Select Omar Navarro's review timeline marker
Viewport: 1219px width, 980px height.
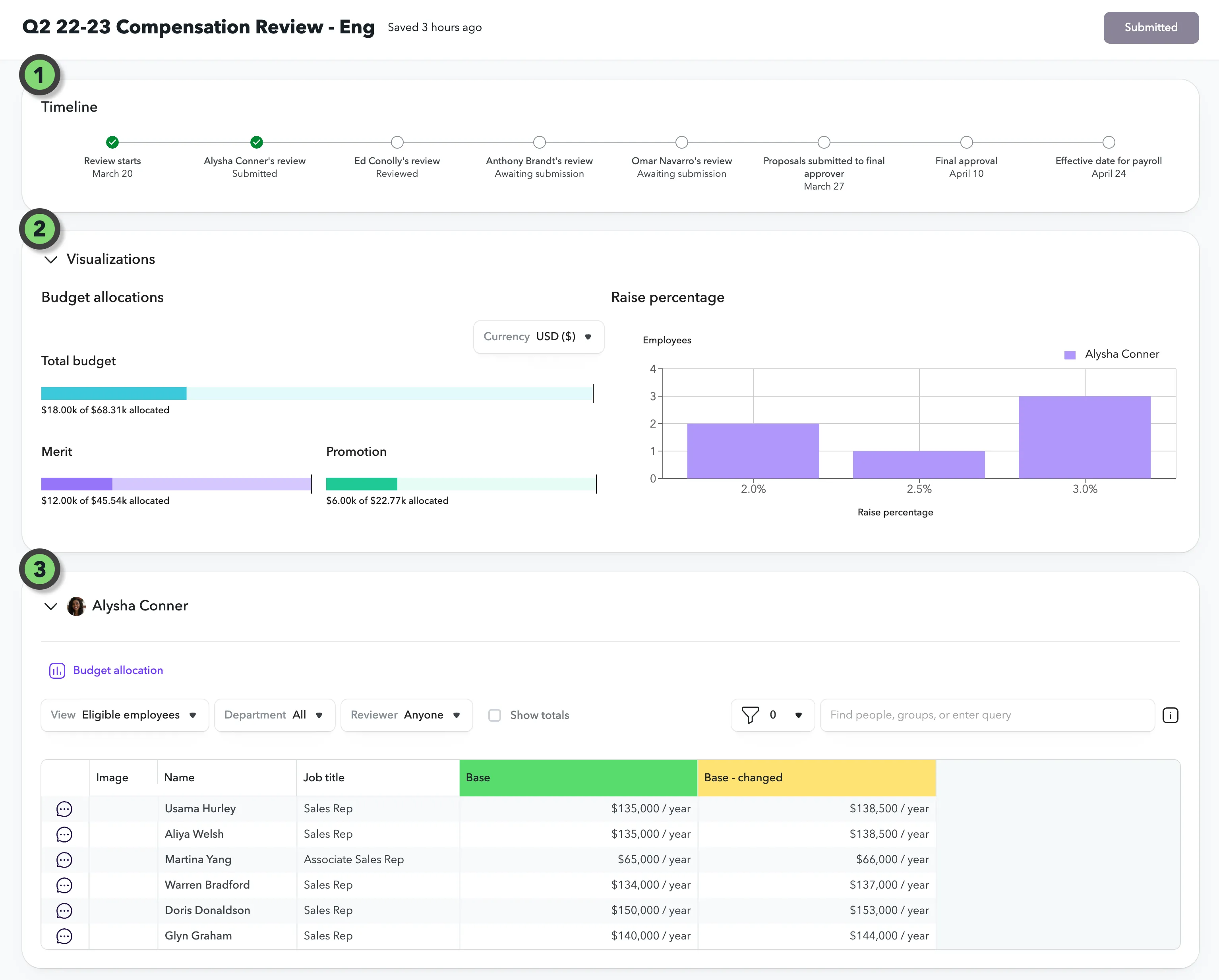point(682,142)
